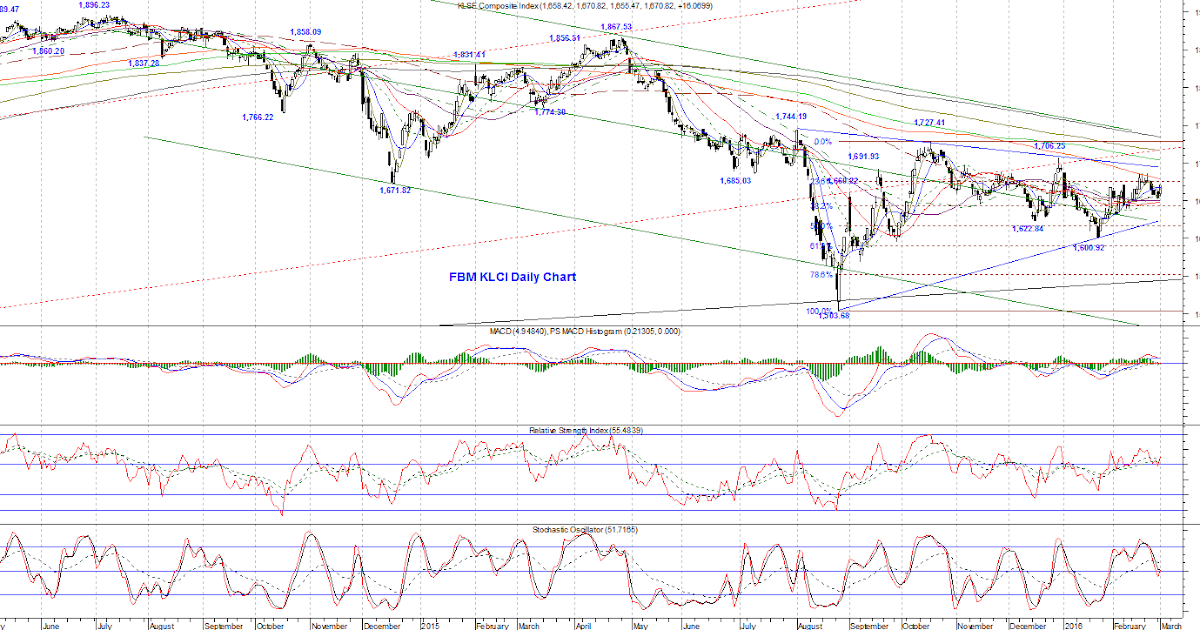Click the 78.6% Fibonacci level label
Screen dimensions: 1200x630
pyautogui.click(x=820, y=274)
